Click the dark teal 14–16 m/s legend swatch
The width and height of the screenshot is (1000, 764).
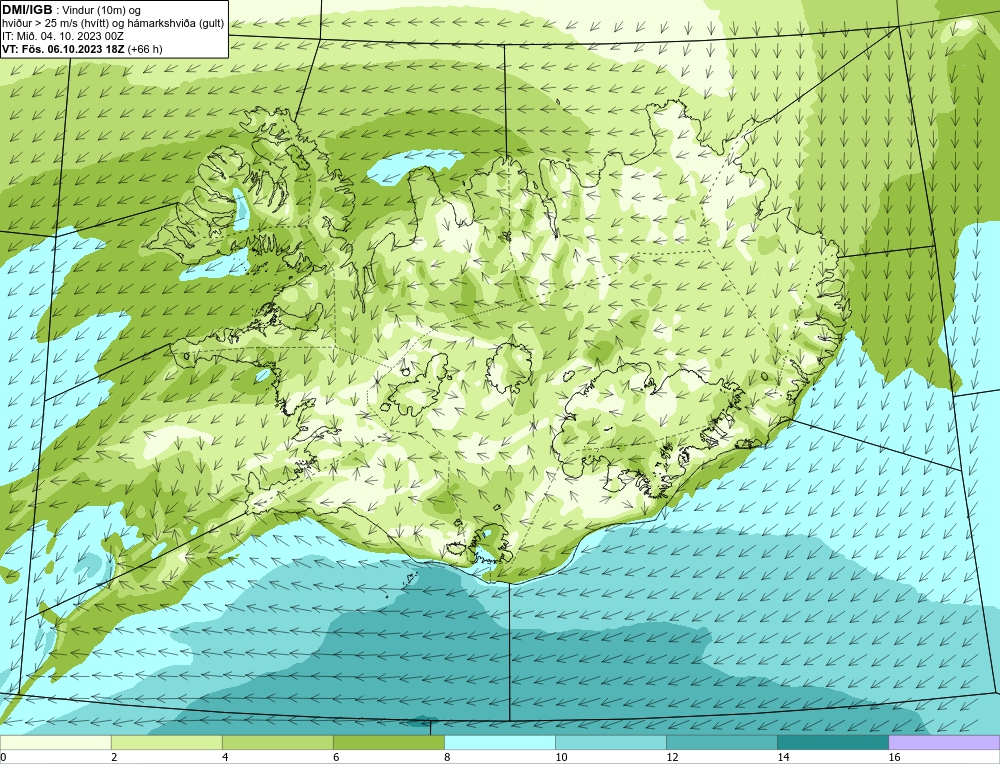pyautogui.click(x=832, y=742)
